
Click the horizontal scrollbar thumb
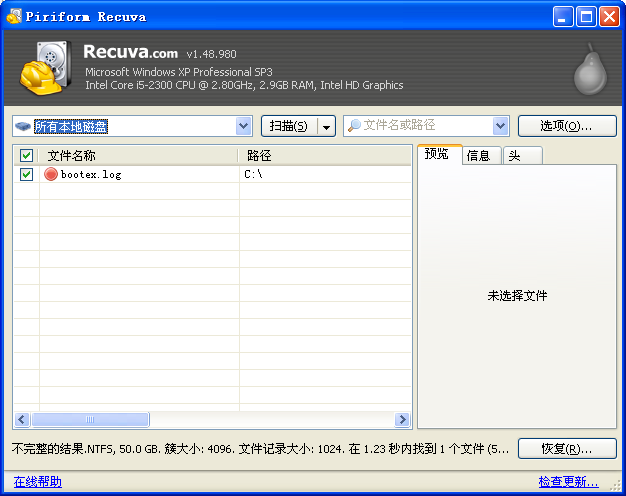click(90, 419)
